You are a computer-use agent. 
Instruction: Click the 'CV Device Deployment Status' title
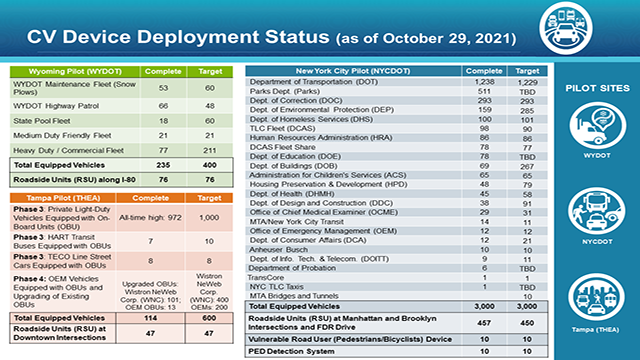click(x=178, y=37)
